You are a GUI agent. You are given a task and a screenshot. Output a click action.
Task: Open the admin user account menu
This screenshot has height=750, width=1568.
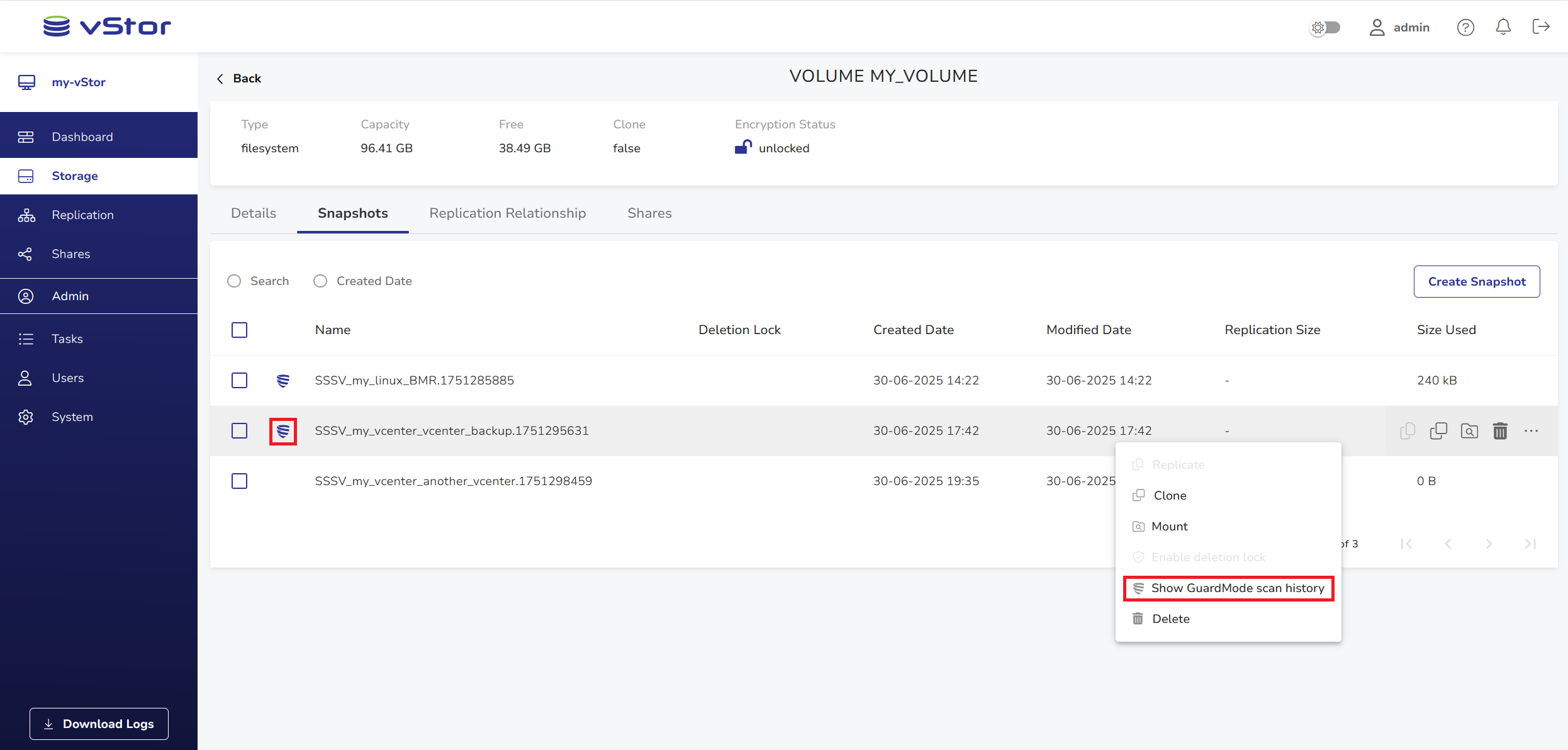click(x=1399, y=27)
